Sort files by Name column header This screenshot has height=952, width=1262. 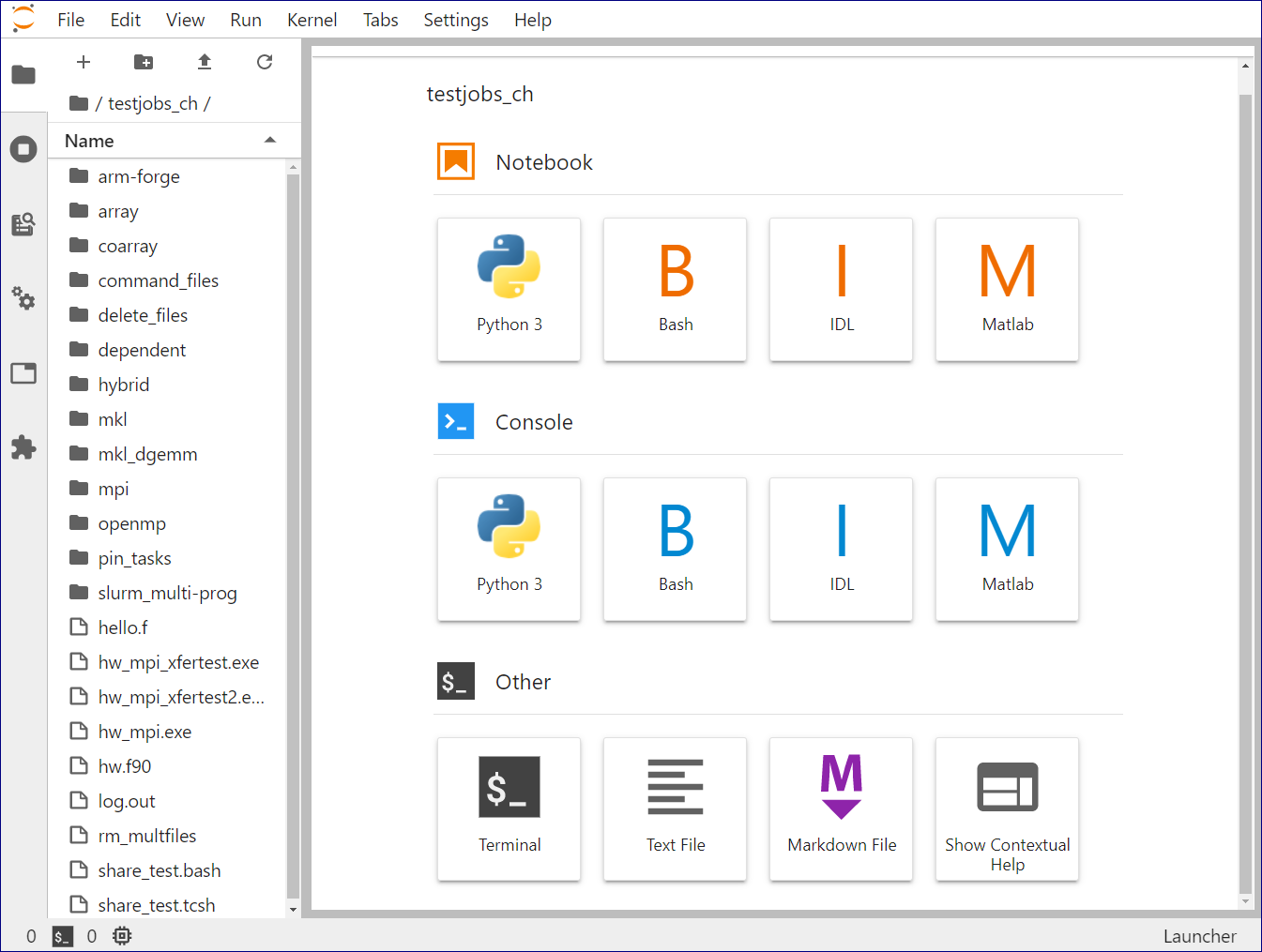(x=90, y=141)
